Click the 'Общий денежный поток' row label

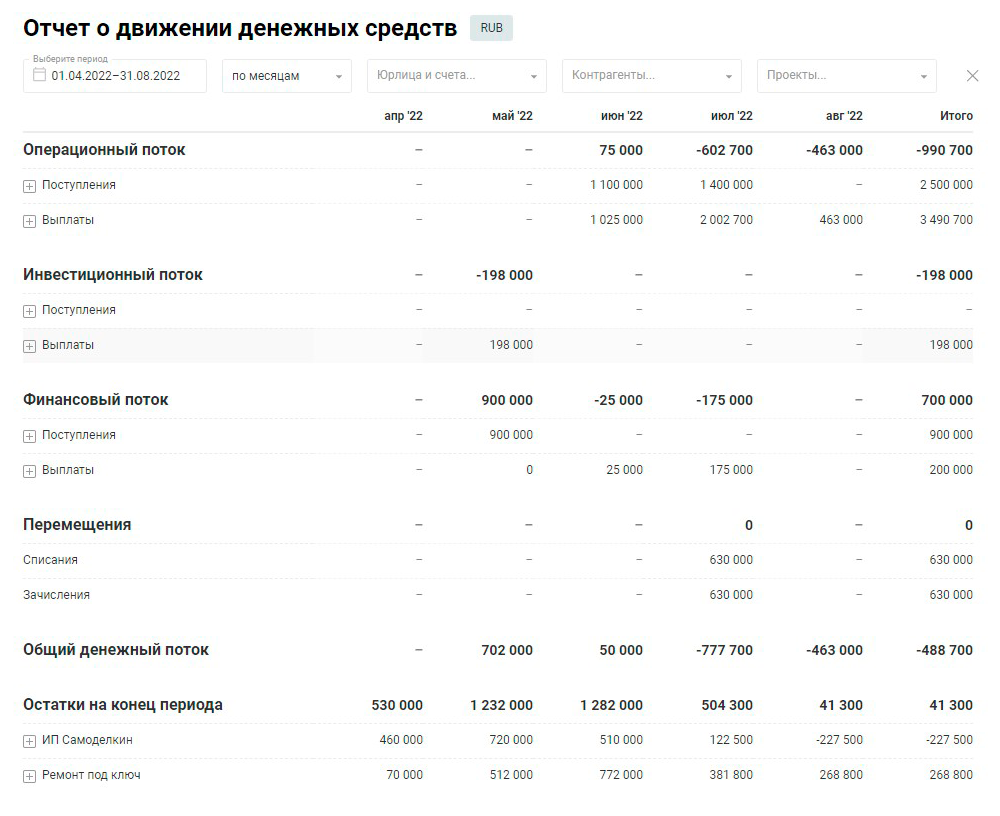coord(116,650)
